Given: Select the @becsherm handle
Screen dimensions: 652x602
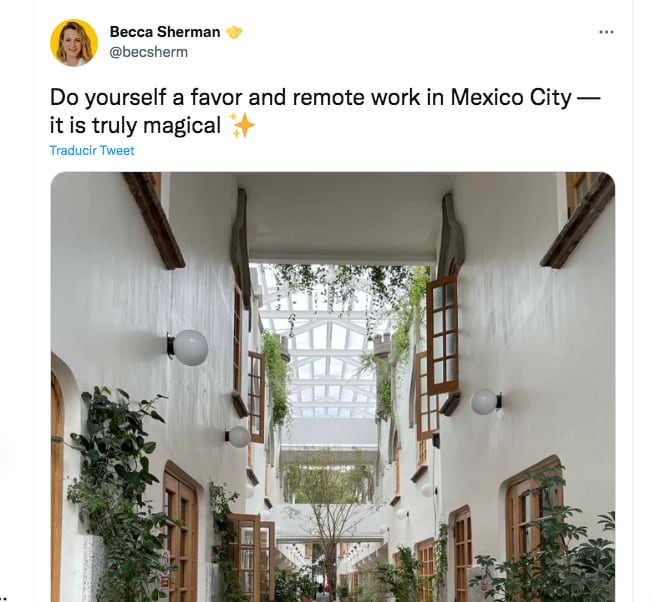Looking at the screenshot, I should [148, 52].
